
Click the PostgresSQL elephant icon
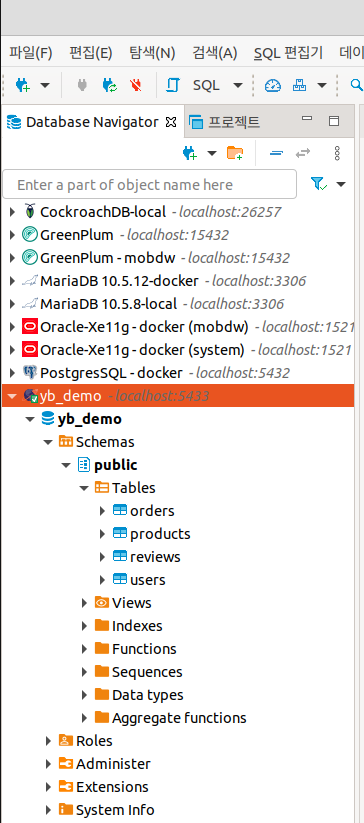tap(30, 373)
